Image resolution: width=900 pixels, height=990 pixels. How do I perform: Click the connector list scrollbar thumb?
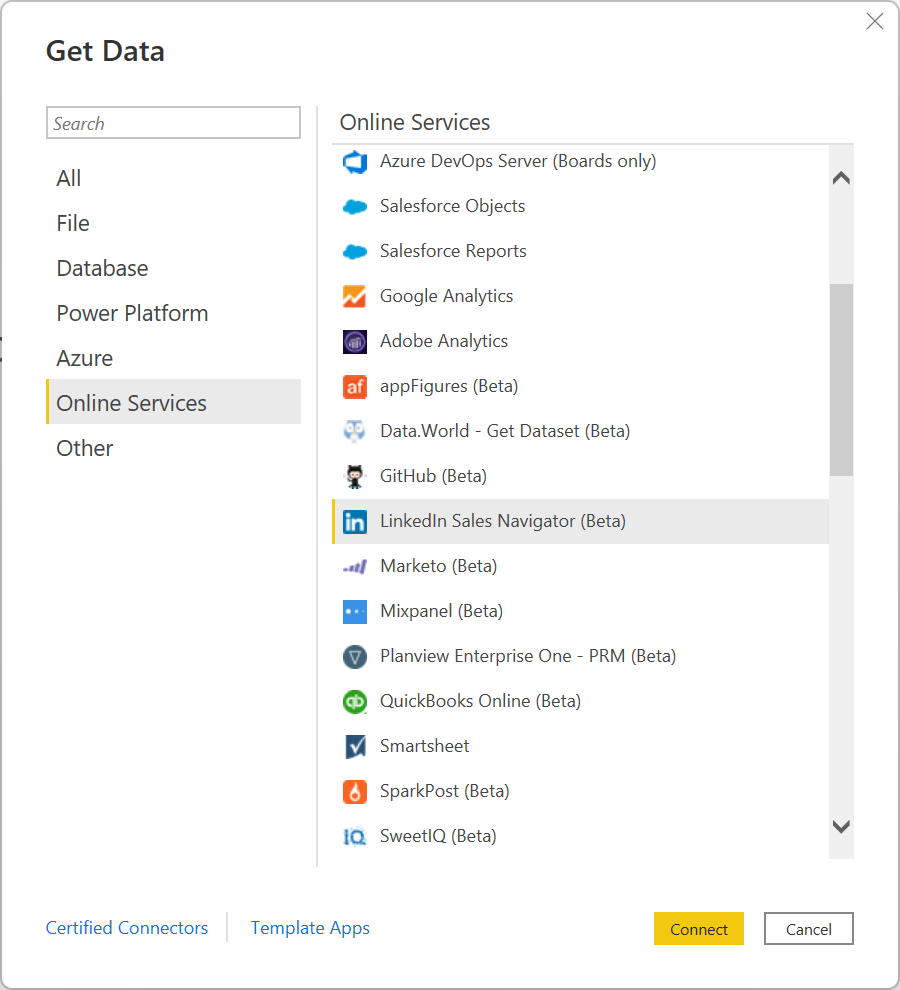841,380
